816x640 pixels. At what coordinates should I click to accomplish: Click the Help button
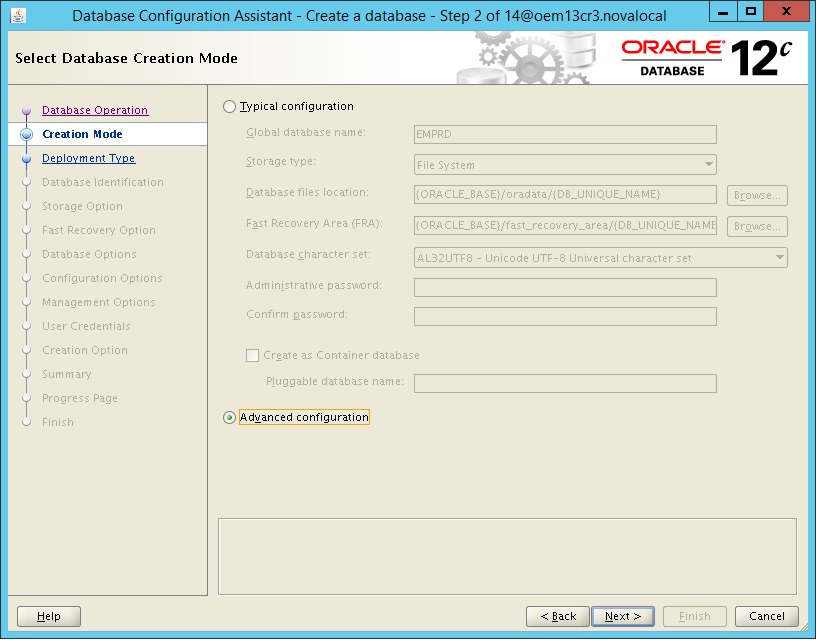[x=49, y=617]
